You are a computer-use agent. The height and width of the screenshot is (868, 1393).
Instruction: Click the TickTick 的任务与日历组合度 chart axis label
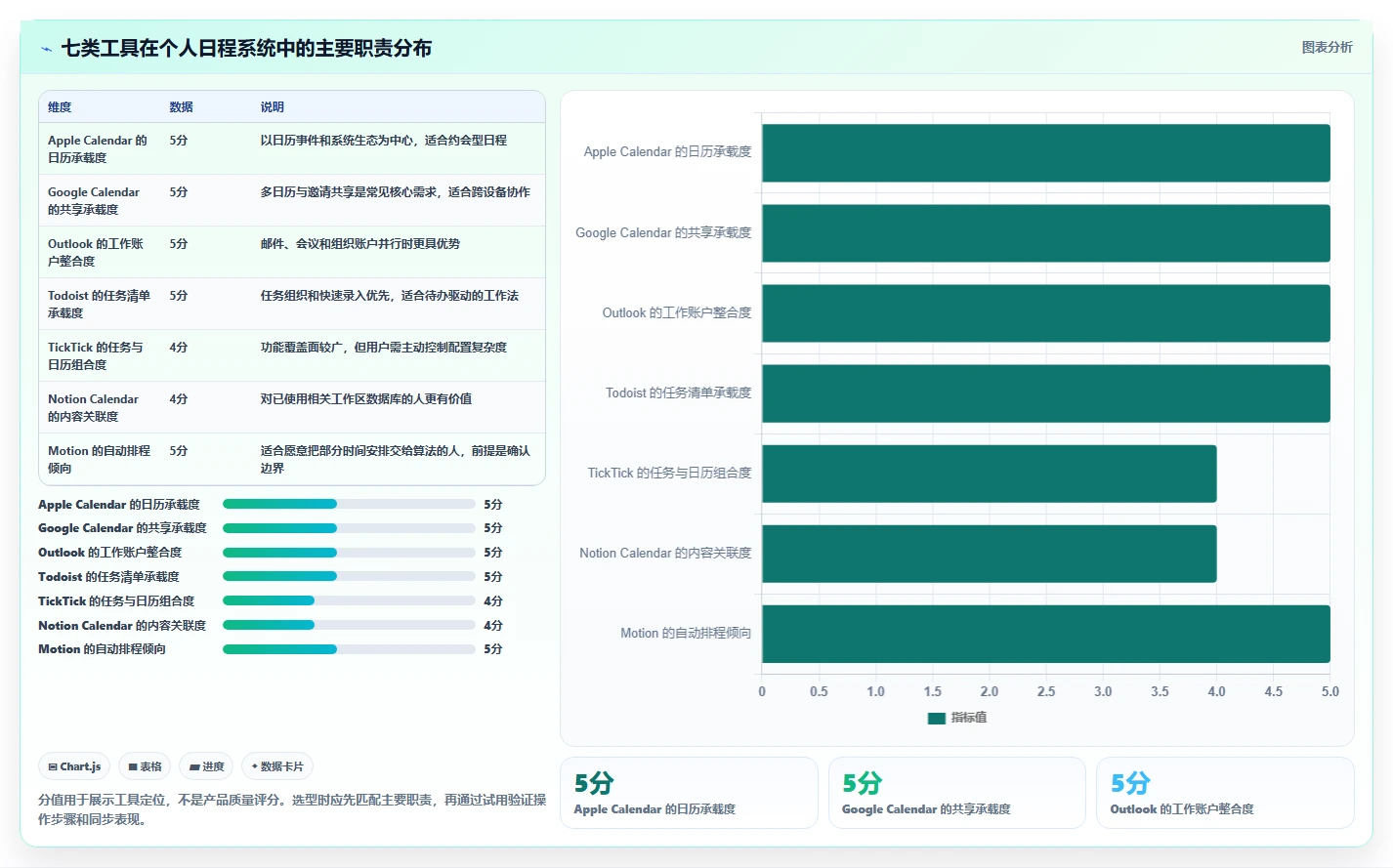point(669,474)
